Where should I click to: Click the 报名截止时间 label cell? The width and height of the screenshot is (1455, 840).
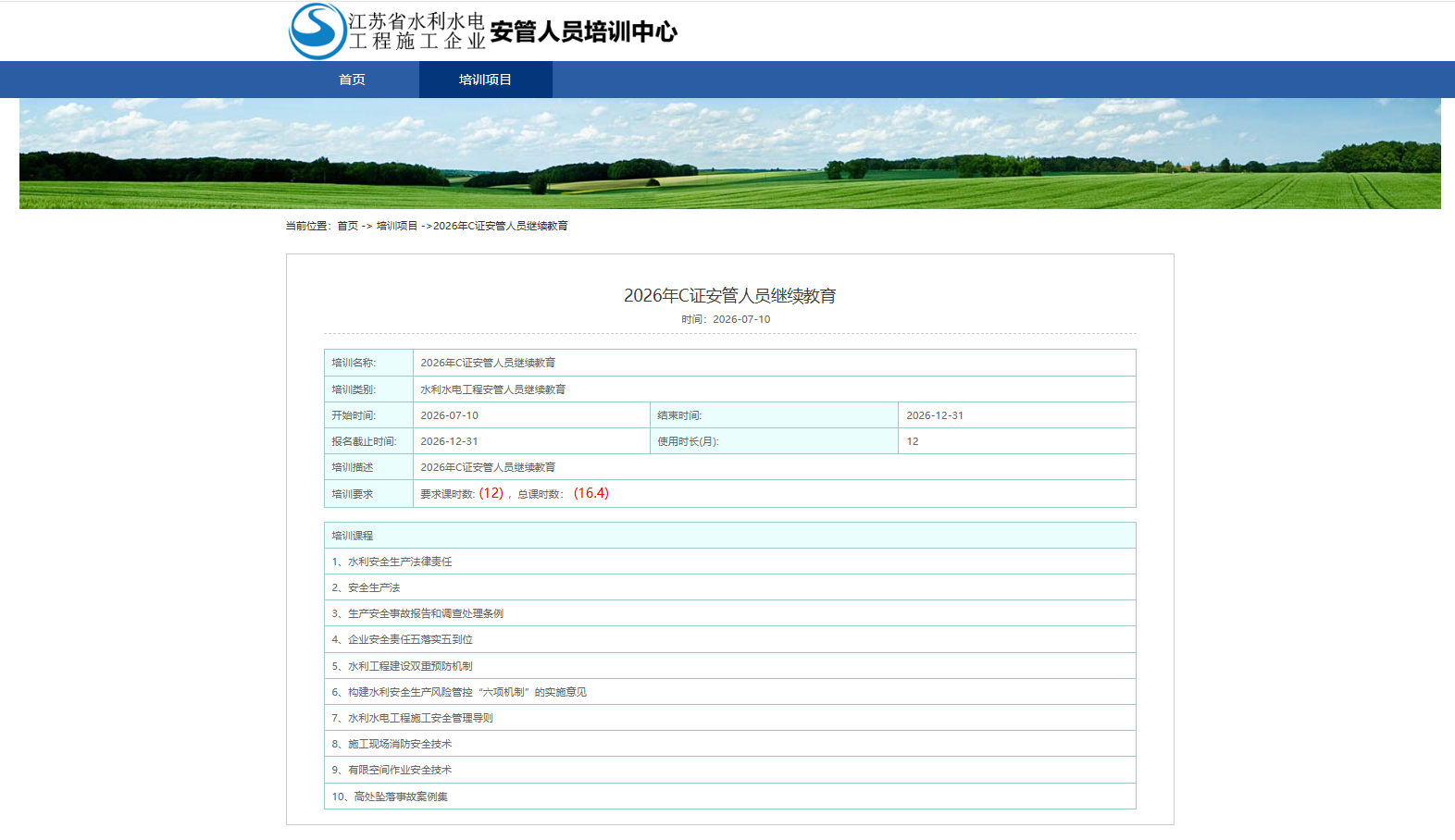click(368, 441)
